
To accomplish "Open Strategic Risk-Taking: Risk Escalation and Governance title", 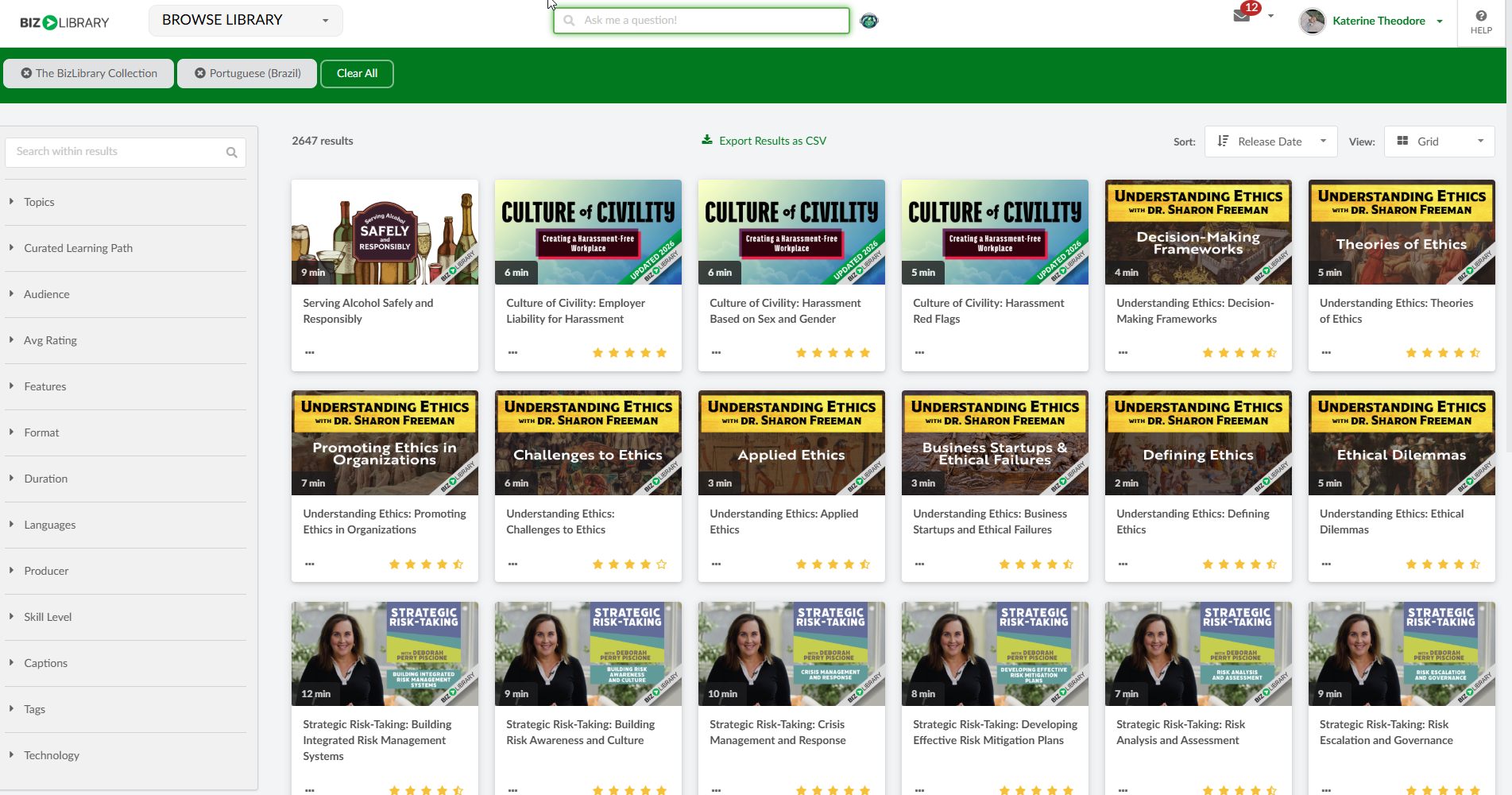I will click(1386, 732).
